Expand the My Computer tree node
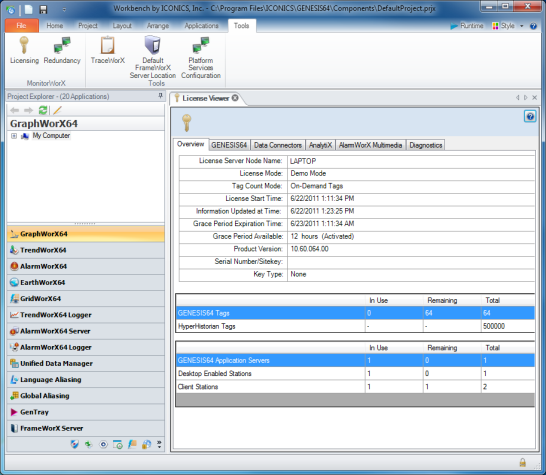The height and width of the screenshot is (475, 546). pyautogui.click(x=14, y=136)
